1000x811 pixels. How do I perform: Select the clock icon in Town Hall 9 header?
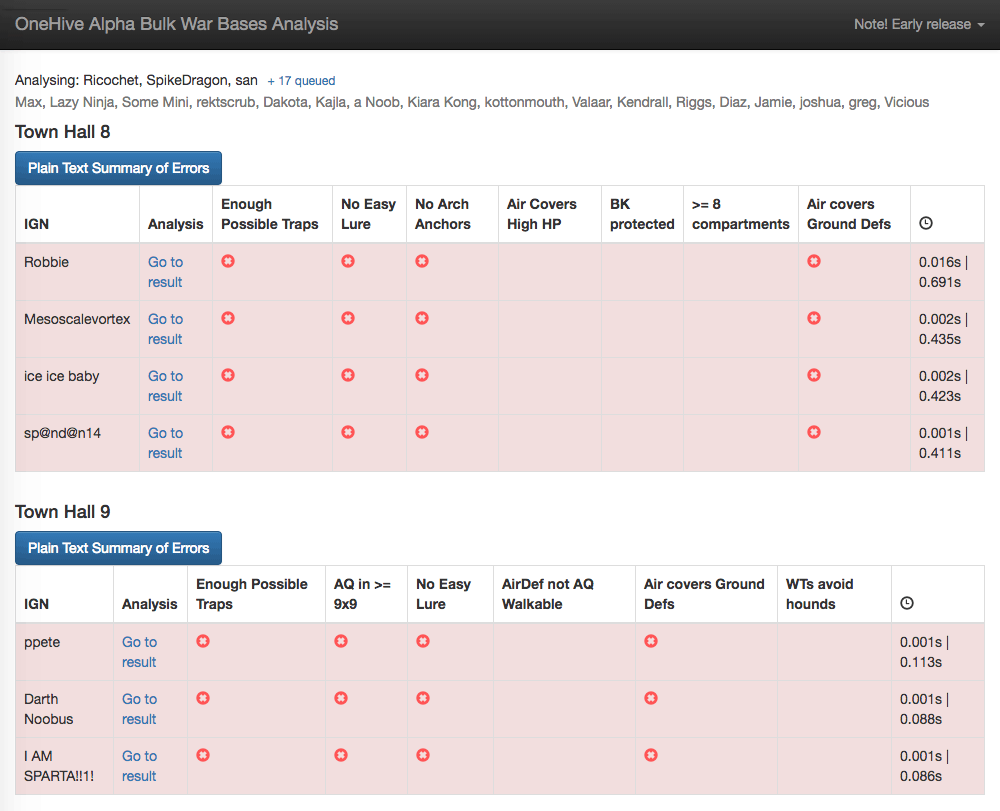tap(906, 603)
